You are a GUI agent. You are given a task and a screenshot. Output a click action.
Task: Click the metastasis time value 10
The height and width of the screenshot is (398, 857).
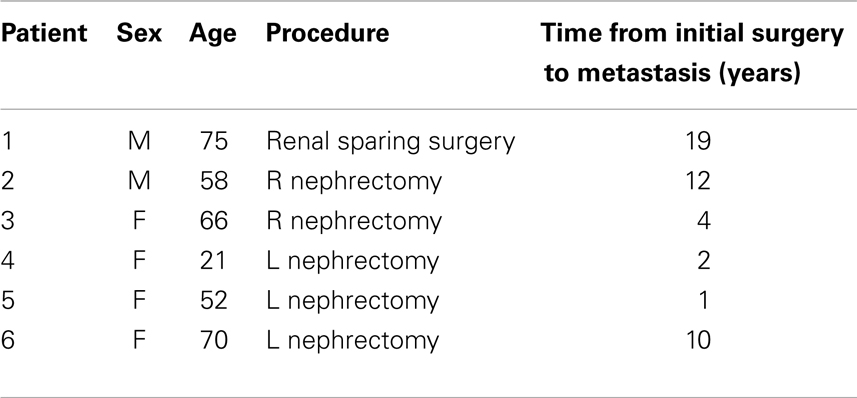pos(697,341)
